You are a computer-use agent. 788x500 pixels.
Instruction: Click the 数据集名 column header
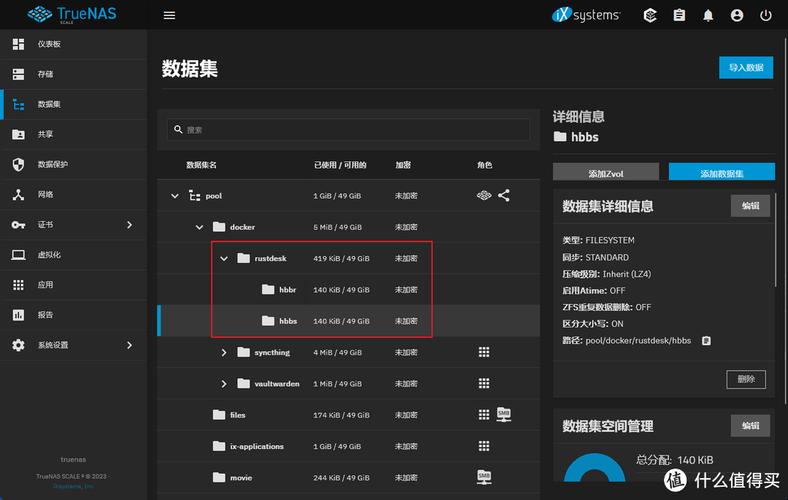point(201,165)
